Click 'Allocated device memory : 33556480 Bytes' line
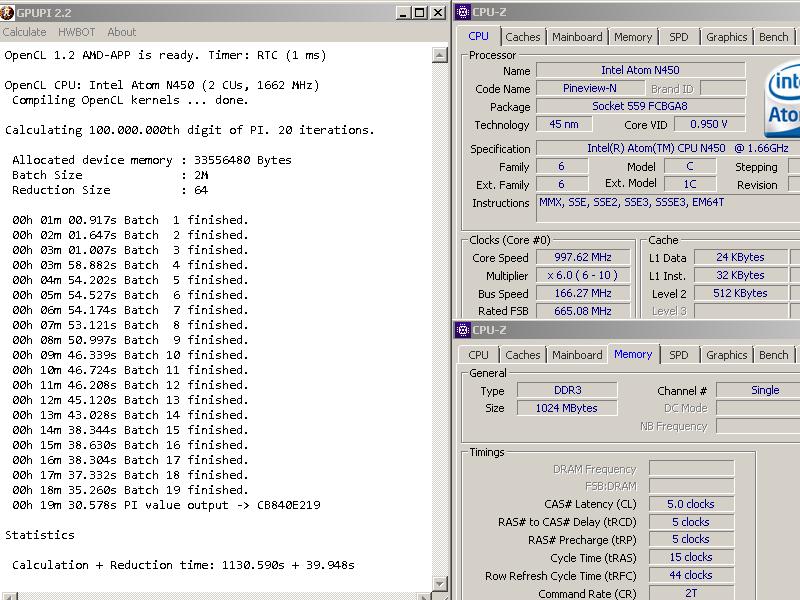 point(152,160)
